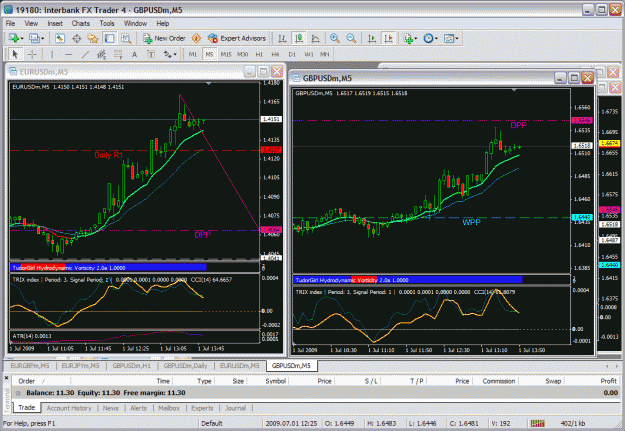Switch chart type to bar chart

pos(282,38)
